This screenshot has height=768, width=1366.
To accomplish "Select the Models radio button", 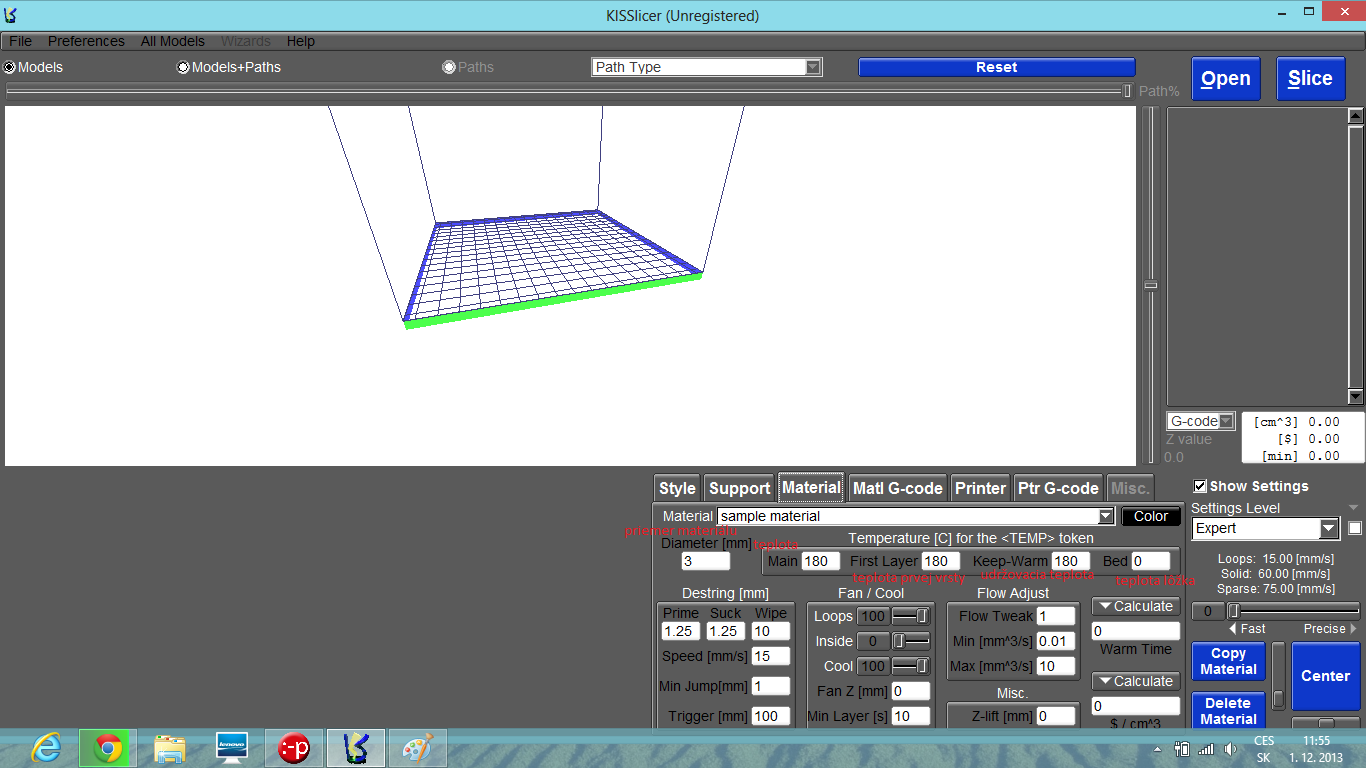I will 10,67.
